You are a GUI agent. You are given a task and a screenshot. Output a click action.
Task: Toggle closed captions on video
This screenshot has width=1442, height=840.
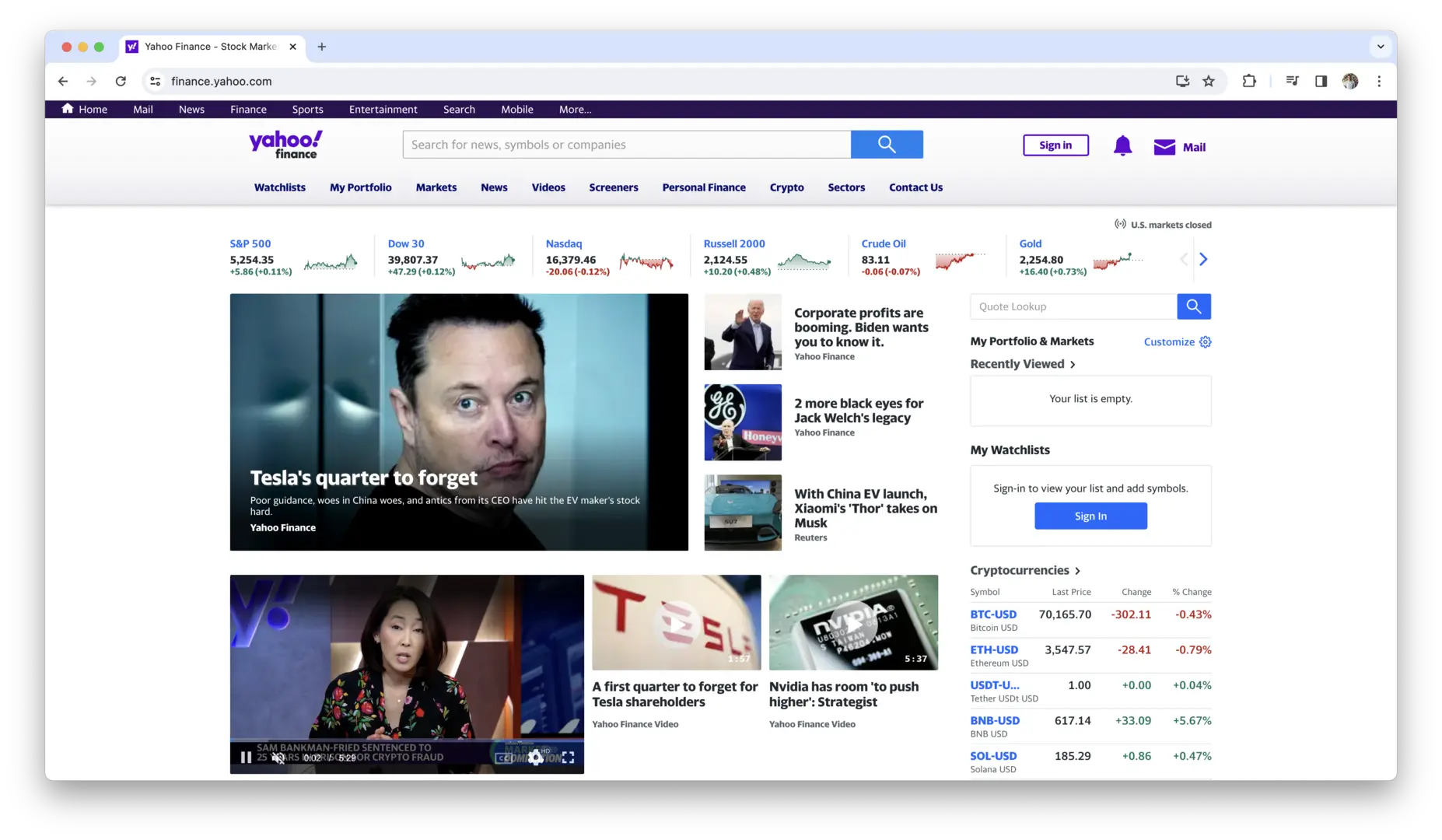(x=504, y=758)
